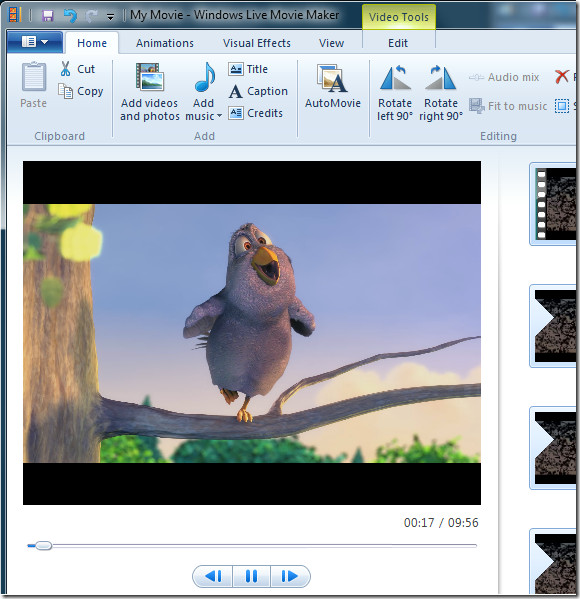Viewport: 580px width, 599px height.
Task: Open the Movie Maker application menu button
Action: coord(35,42)
